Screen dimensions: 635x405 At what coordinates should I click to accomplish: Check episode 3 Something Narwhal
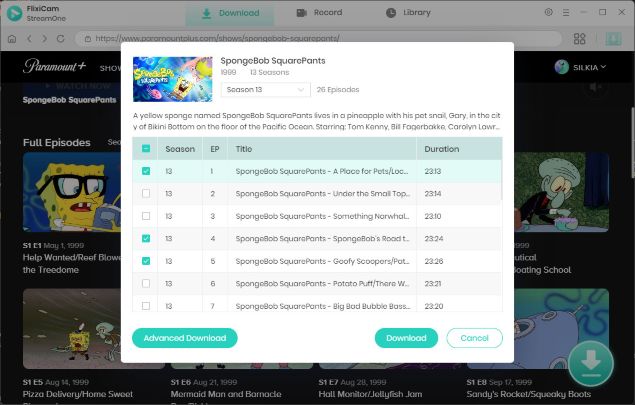pos(146,216)
